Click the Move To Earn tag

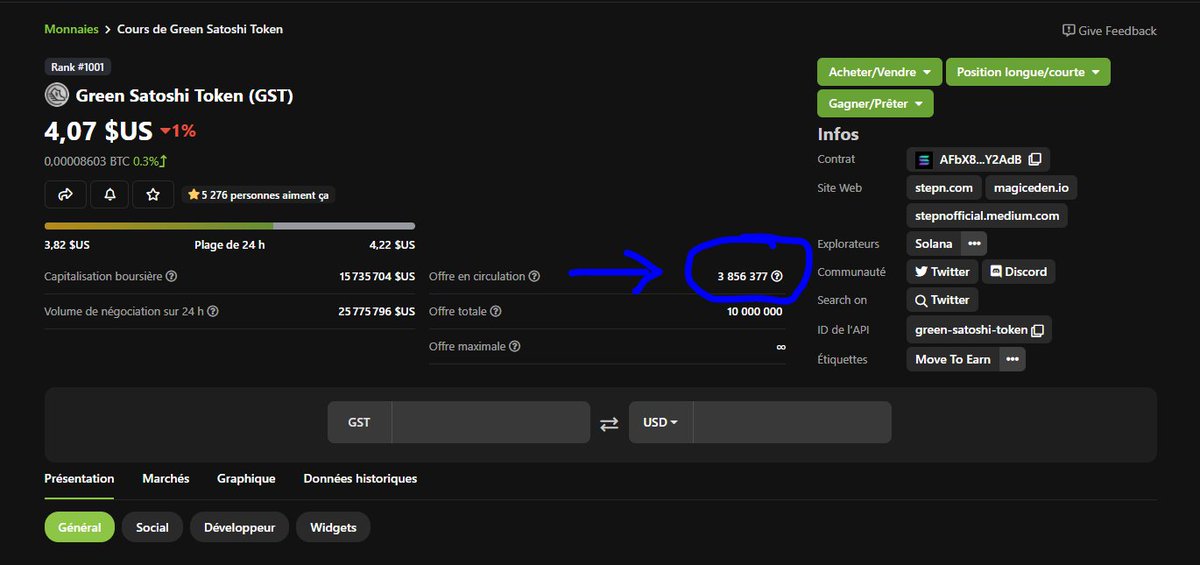(x=953, y=359)
